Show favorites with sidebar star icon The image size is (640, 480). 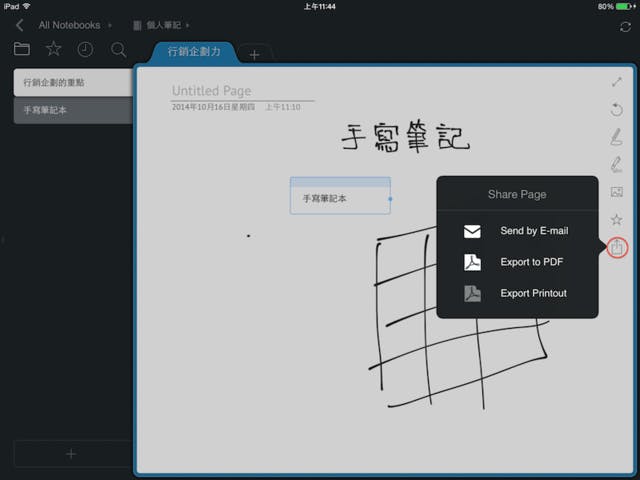pos(54,49)
